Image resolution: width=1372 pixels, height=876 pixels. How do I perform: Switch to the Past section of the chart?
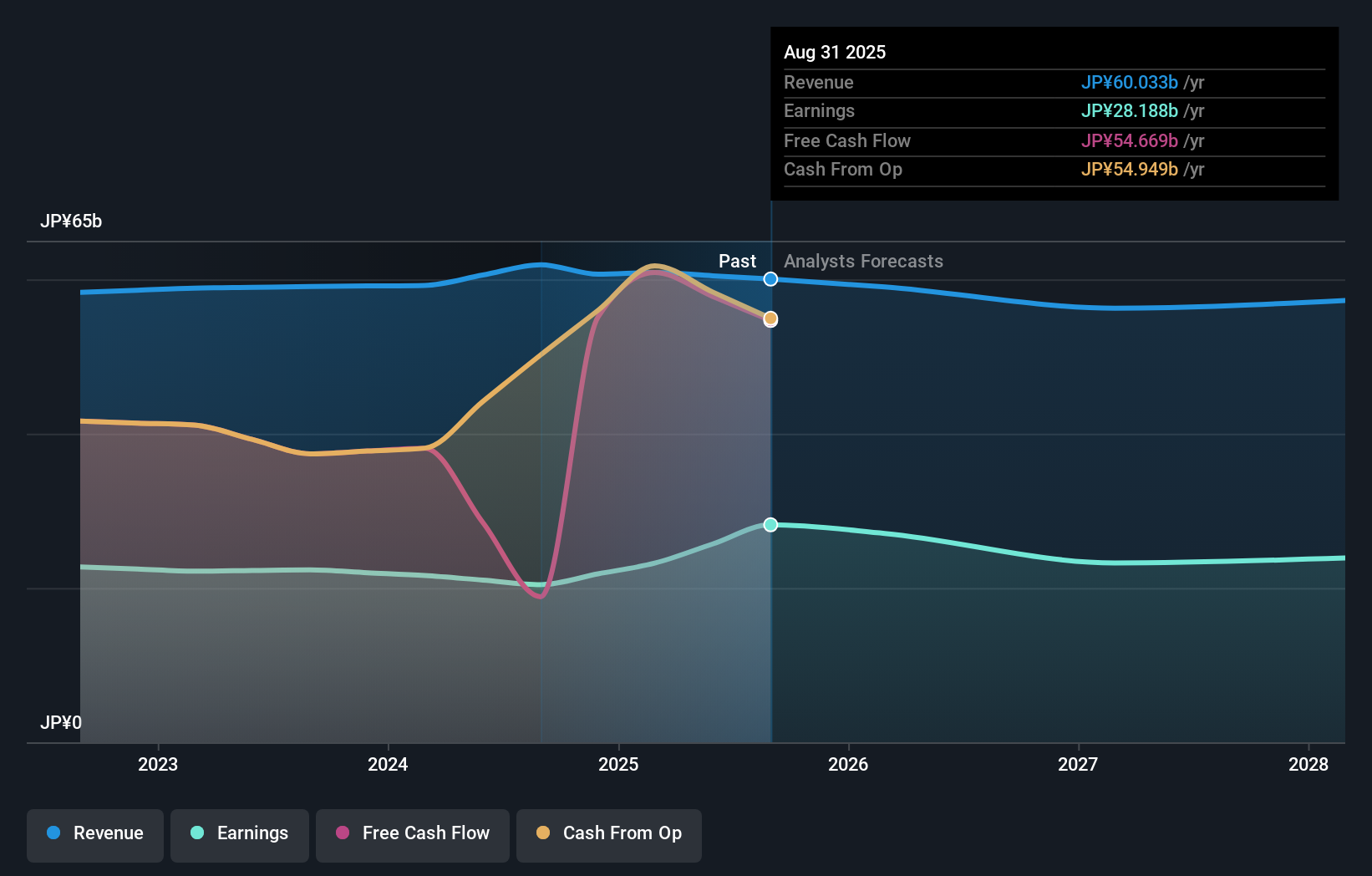[737, 262]
